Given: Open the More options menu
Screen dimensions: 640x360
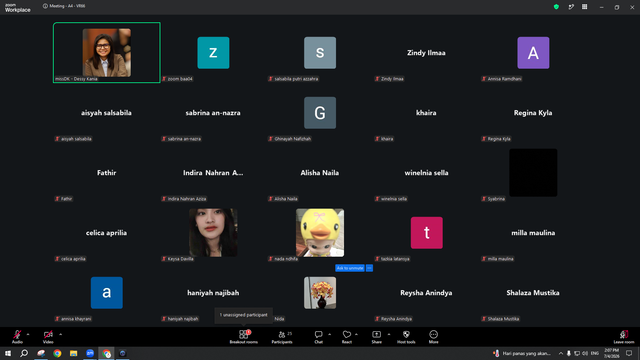Looking at the screenshot, I should 433,337.
